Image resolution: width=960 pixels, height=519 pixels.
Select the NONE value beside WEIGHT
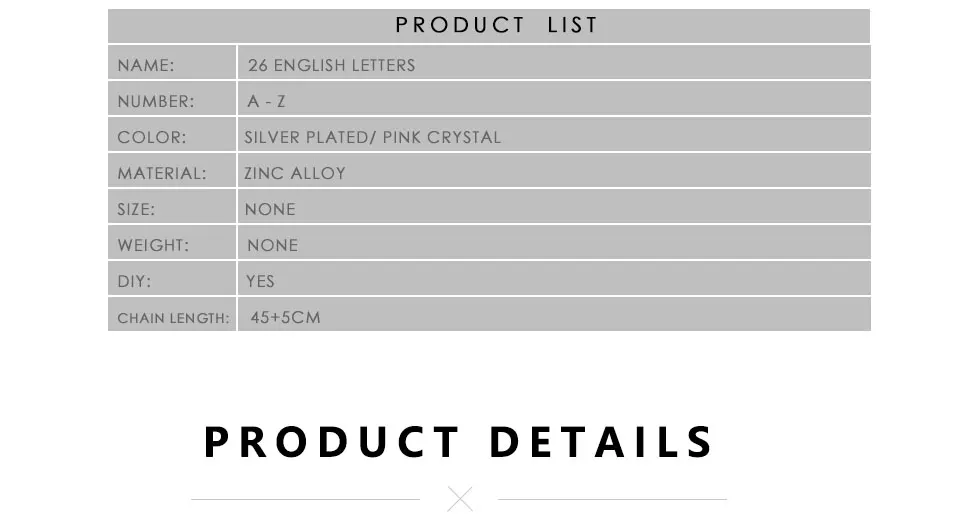[272, 245]
